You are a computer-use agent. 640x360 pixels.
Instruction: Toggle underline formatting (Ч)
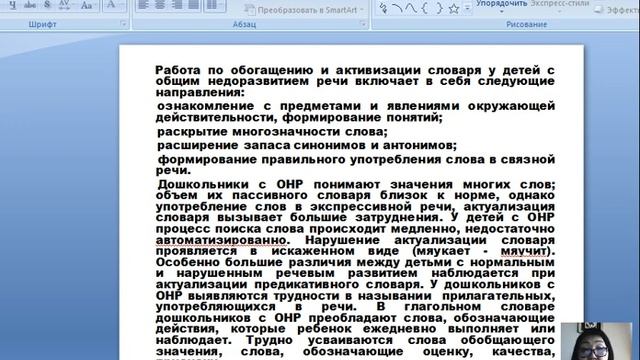tap(13, 5)
